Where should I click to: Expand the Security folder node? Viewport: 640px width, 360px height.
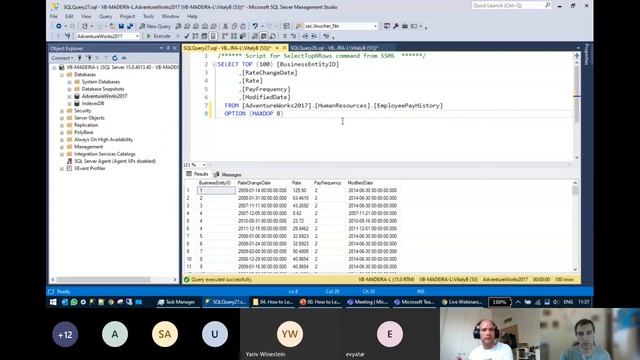tap(62, 111)
